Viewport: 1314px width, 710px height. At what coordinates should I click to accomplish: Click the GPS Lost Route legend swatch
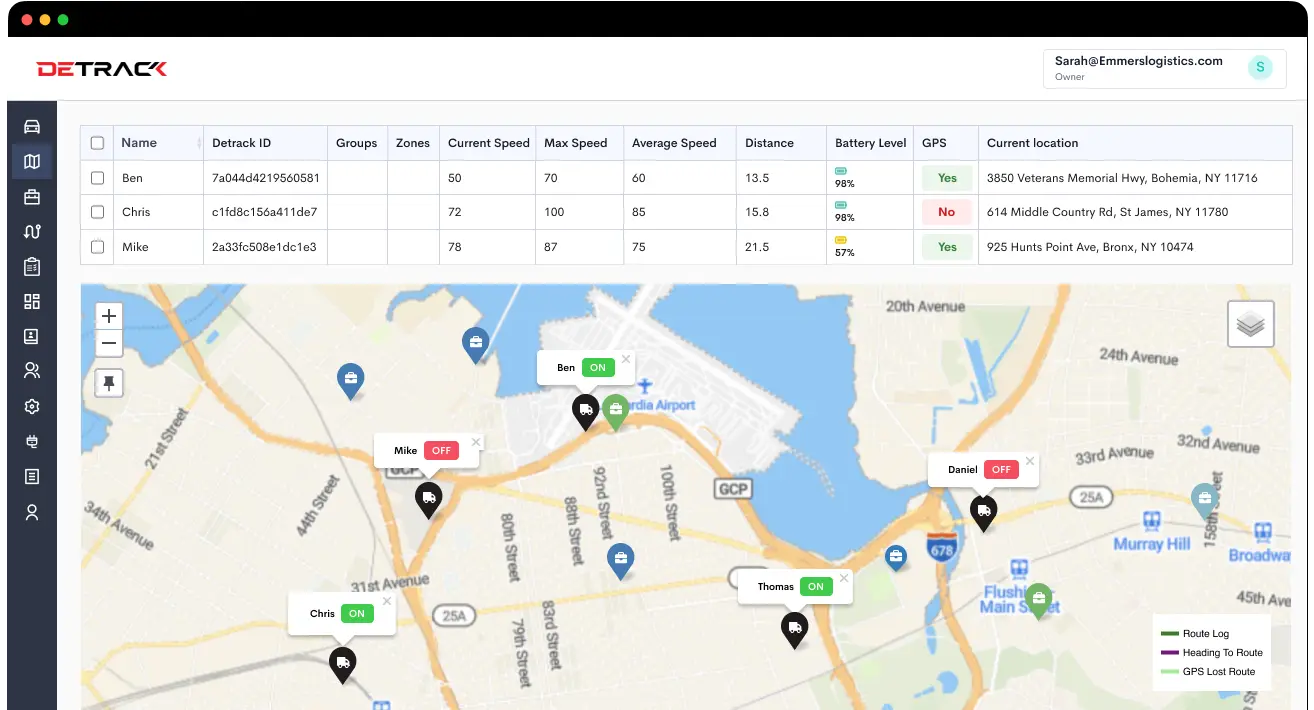(1170, 672)
